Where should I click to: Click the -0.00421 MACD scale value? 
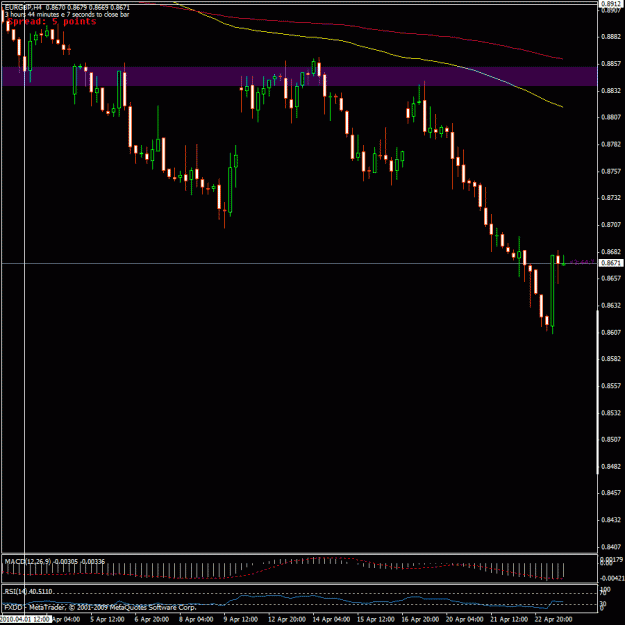click(x=612, y=578)
